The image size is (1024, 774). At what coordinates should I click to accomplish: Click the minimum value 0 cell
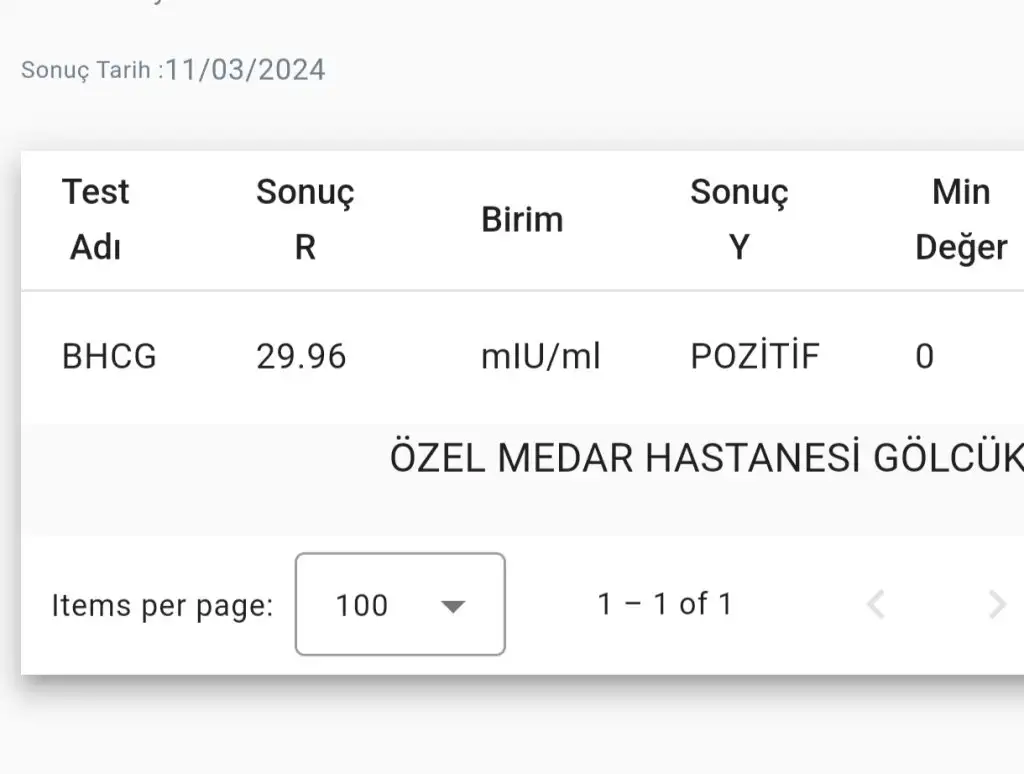925,357
